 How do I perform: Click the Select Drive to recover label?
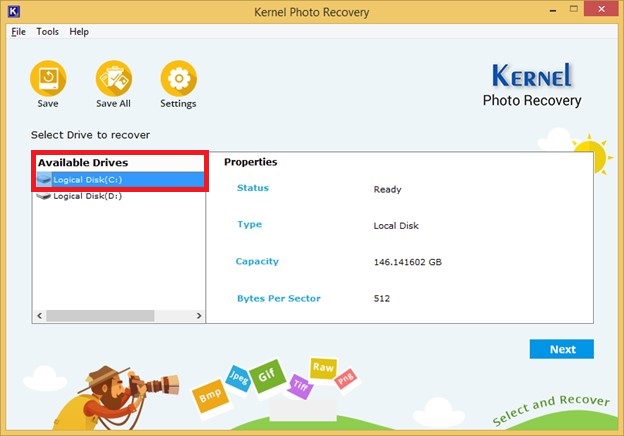(90, 135)
